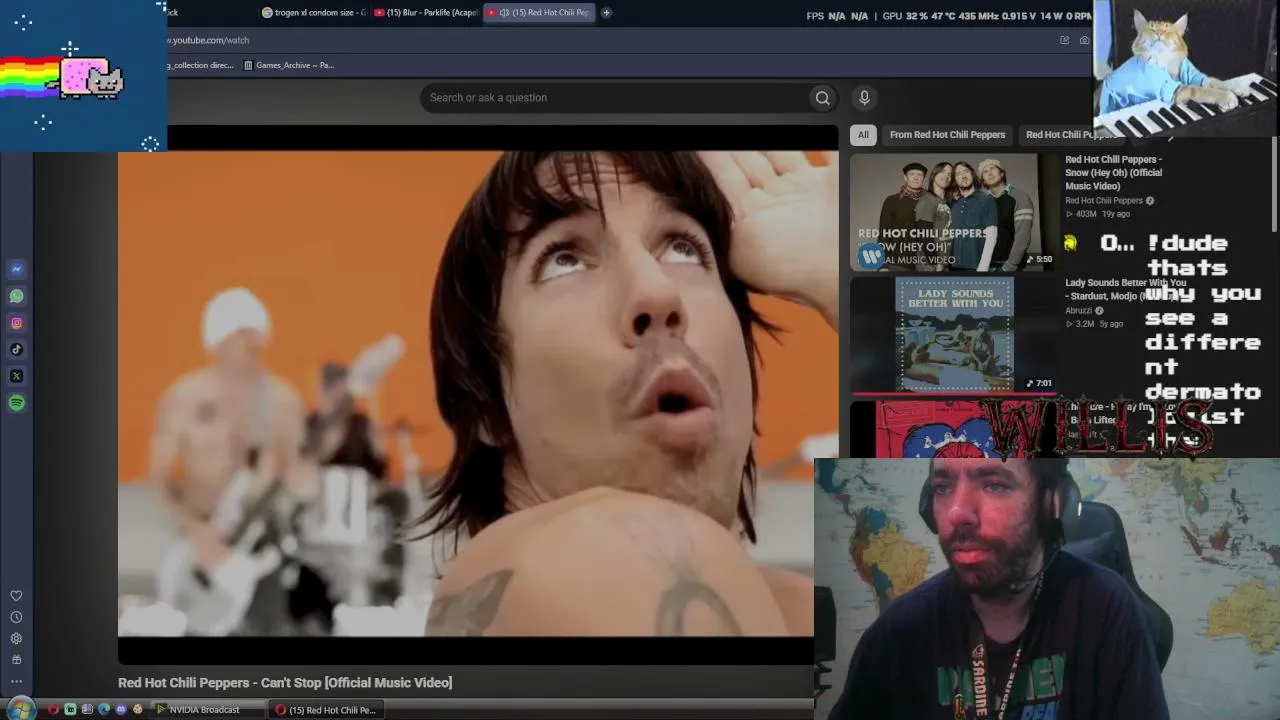Open Spotify in the Opera sidebar
Viewport: 1280px width, 720px height.
pos(16,403)
